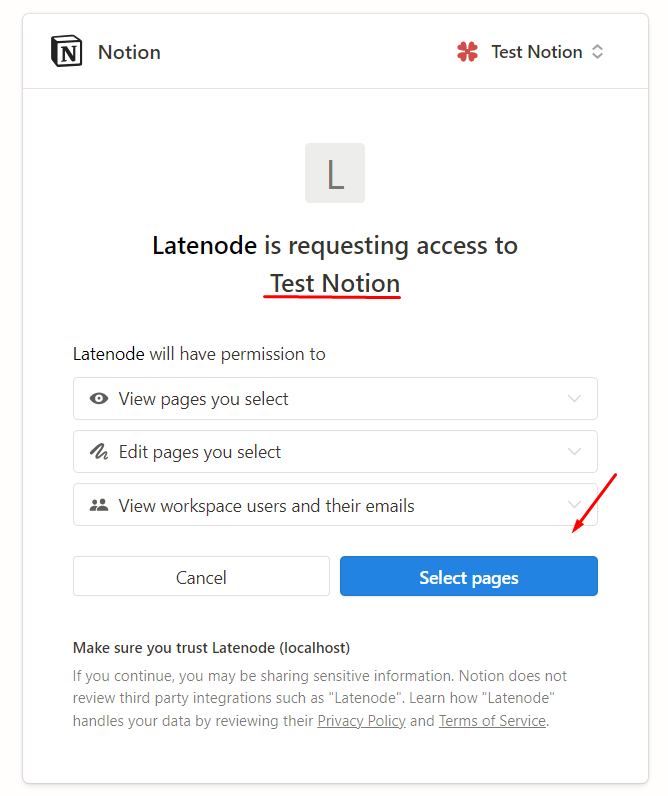Open the Terms of Service link

coord(492,721)
